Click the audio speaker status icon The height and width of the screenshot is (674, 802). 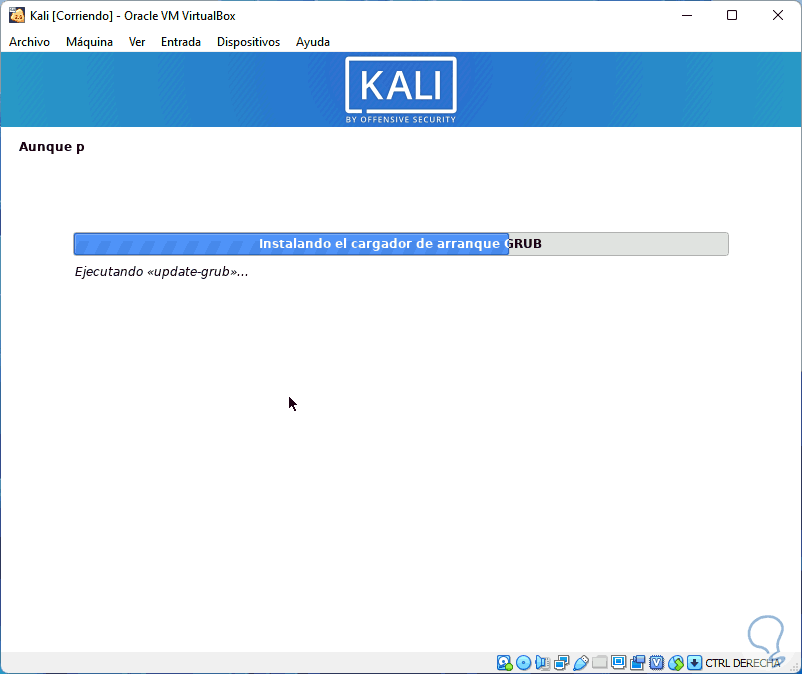click(542, 663)
